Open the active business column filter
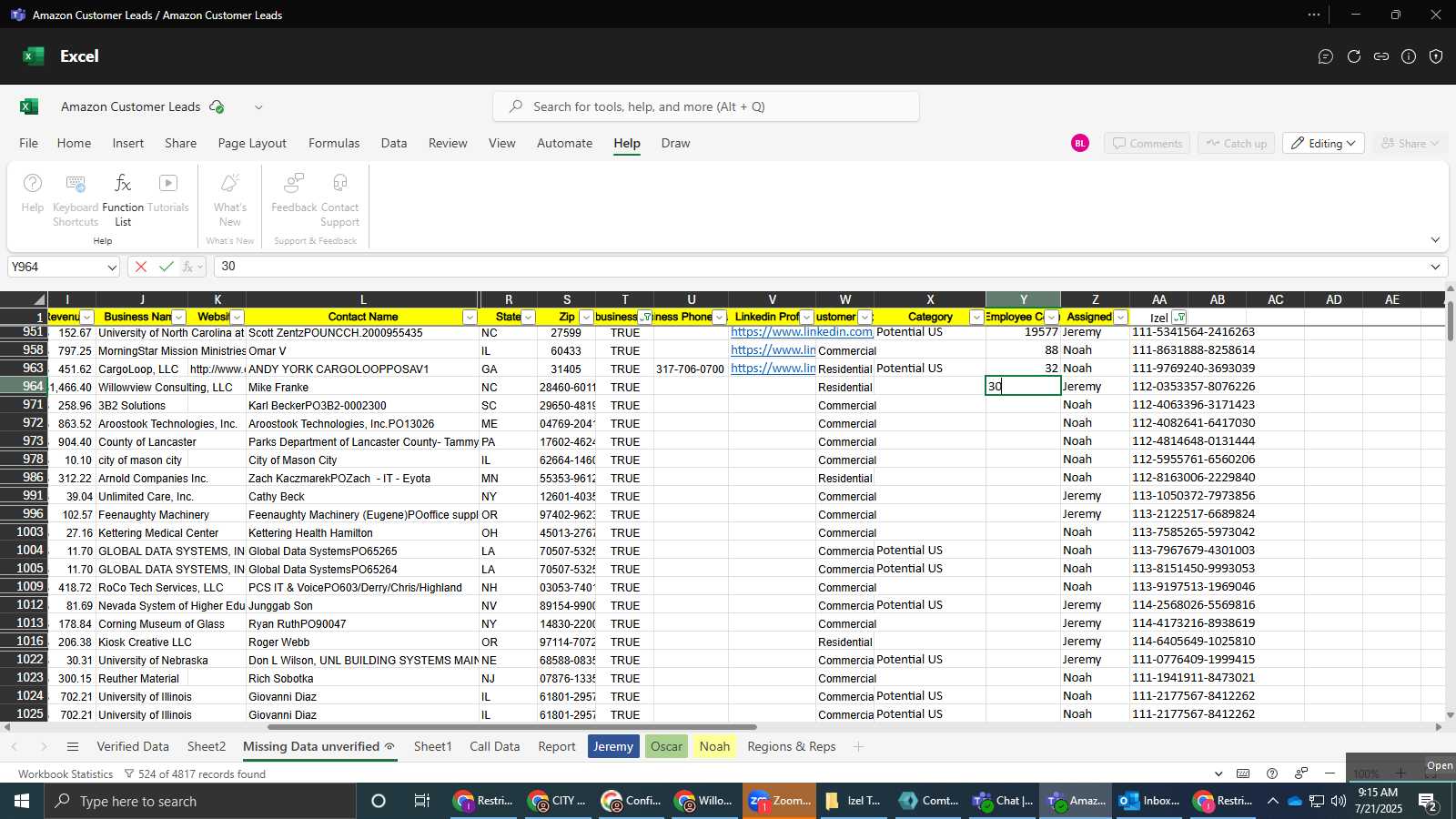The image size is (1456, 819). click(645, 318)
